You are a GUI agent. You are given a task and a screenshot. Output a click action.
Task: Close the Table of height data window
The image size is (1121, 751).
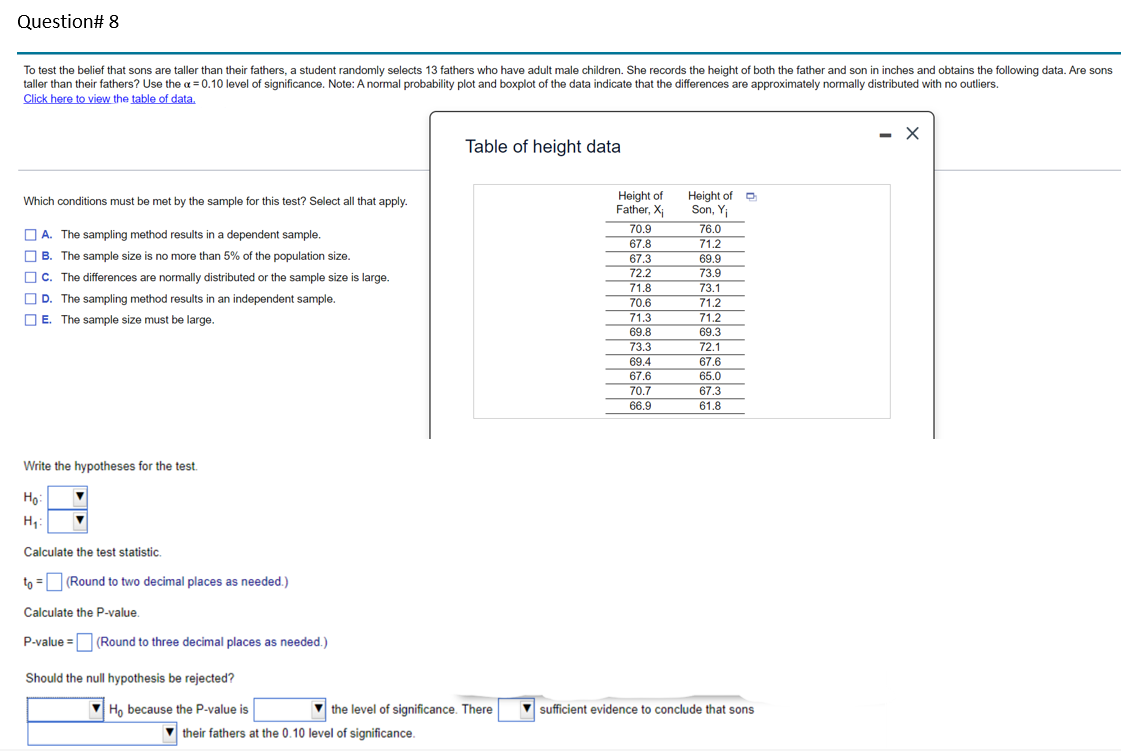coord(911,132)
